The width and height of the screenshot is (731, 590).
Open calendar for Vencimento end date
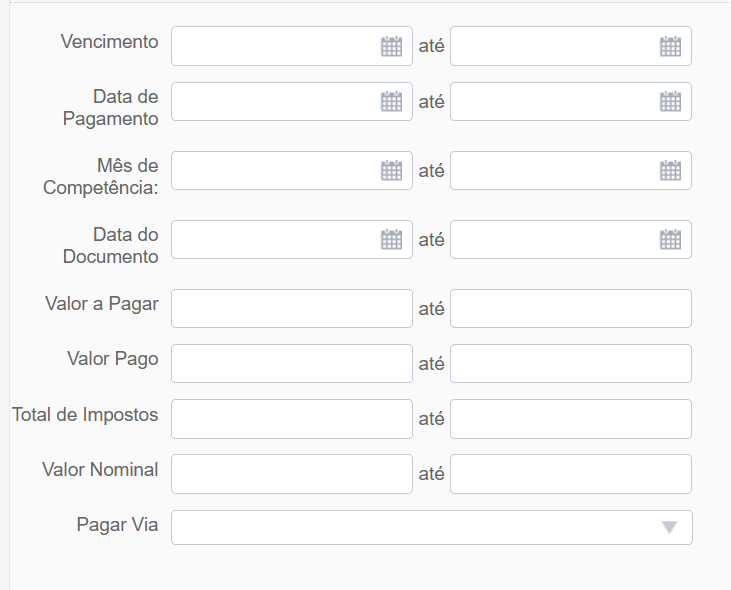point(670,46)
